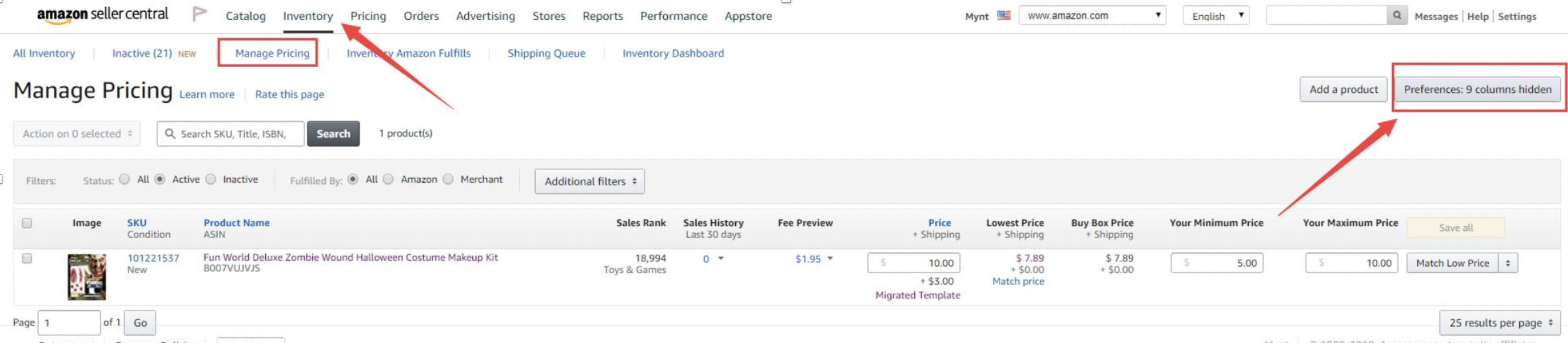This screenshot has height=343, width=1568.
Task: Select Fulfilled By Amazon radio button
Action: [x=388, y=179]
